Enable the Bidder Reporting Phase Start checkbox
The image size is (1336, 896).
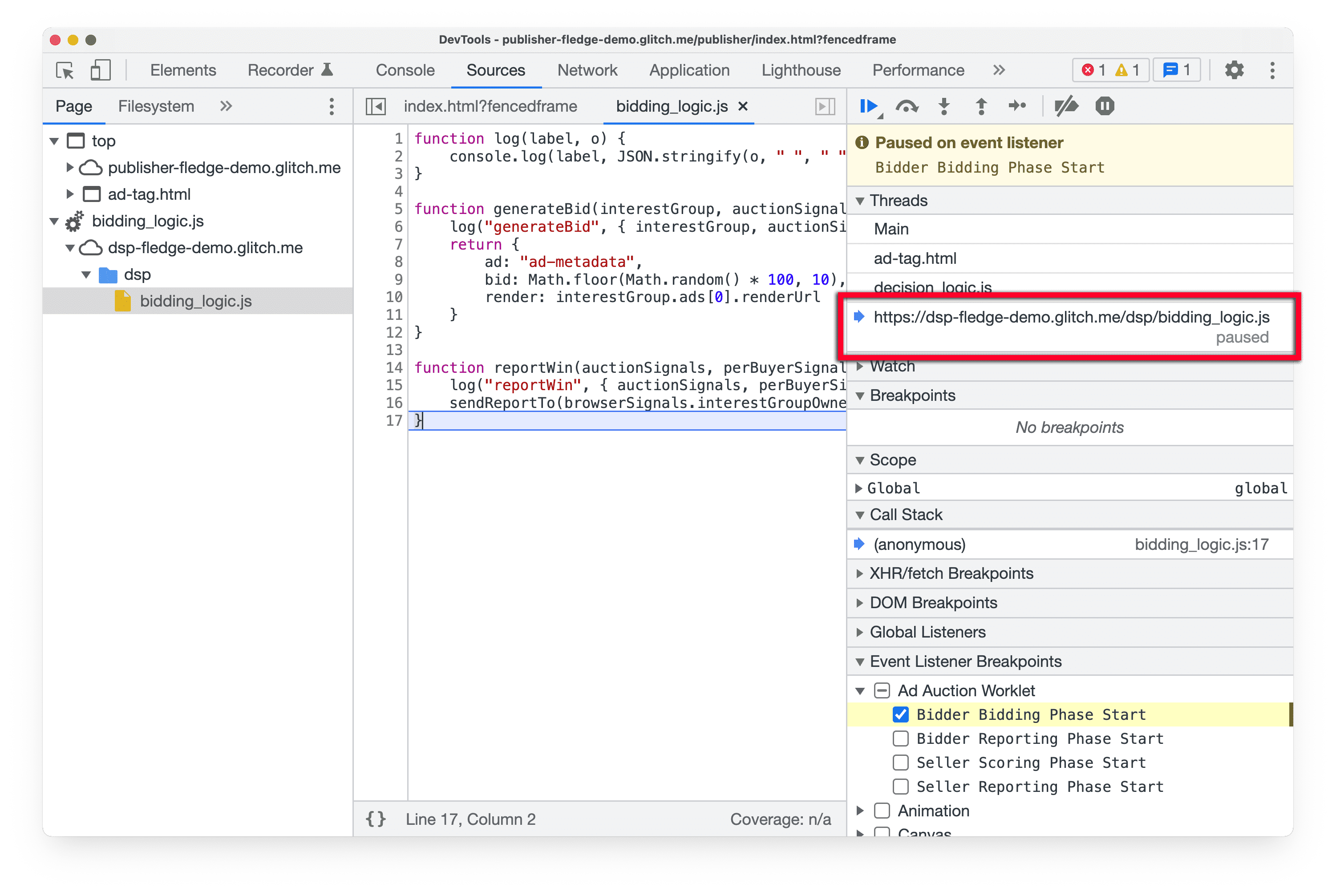pyautogui.click(x=898, y=739)
